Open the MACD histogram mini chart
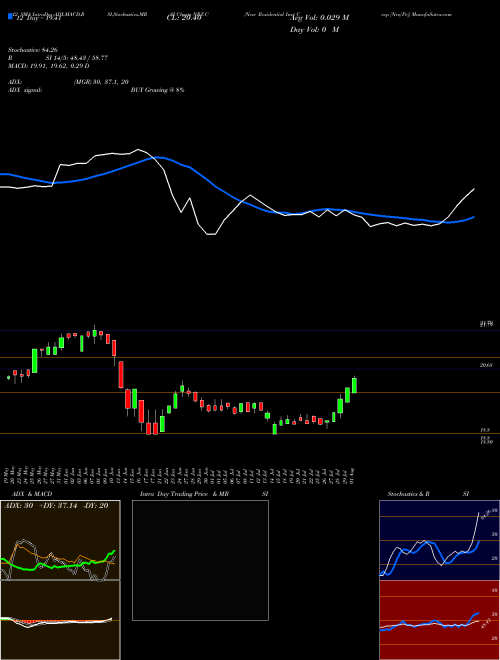 tap(60, 620)
